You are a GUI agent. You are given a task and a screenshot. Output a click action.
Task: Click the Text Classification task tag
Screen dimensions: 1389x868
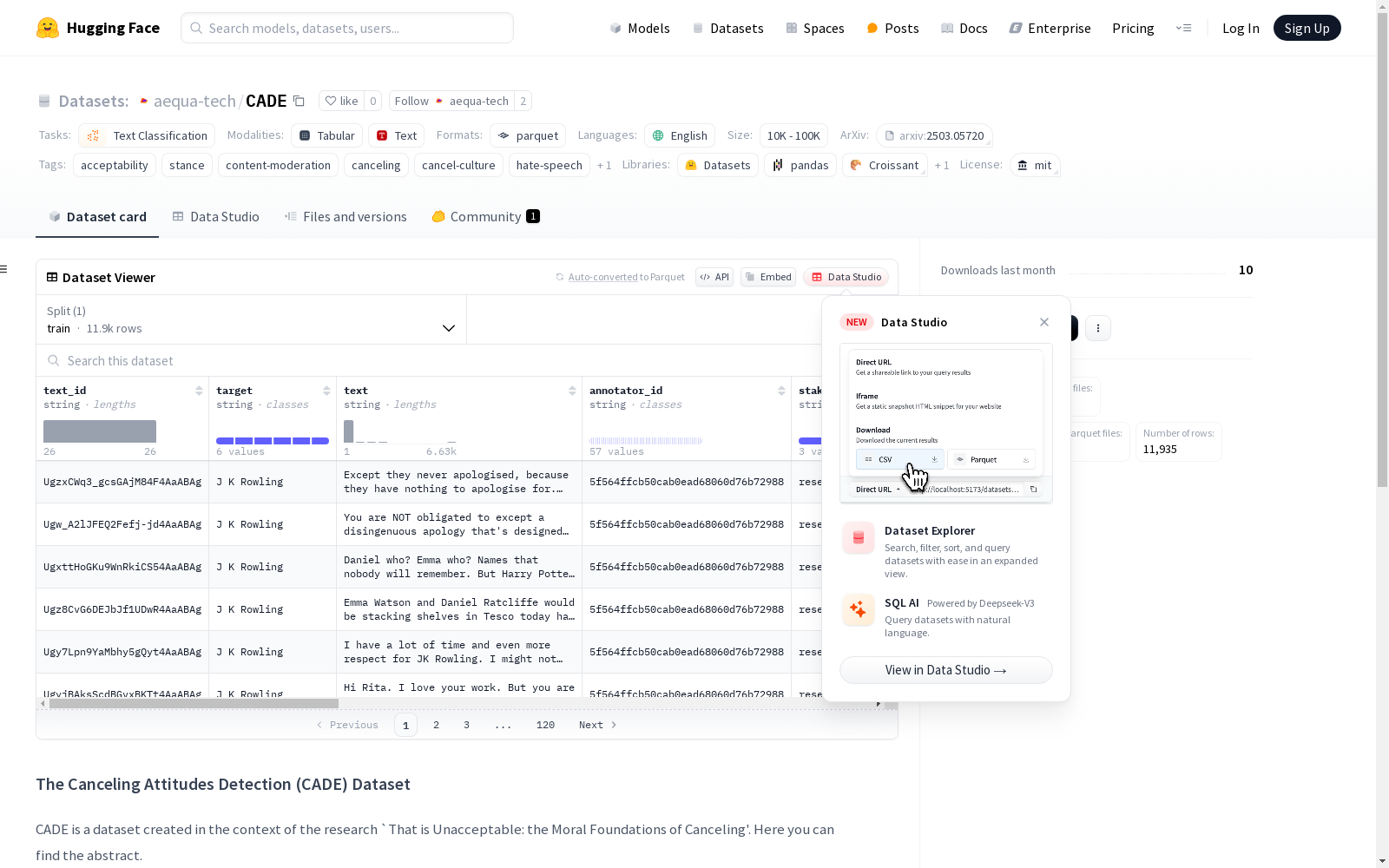click(147, 135)
